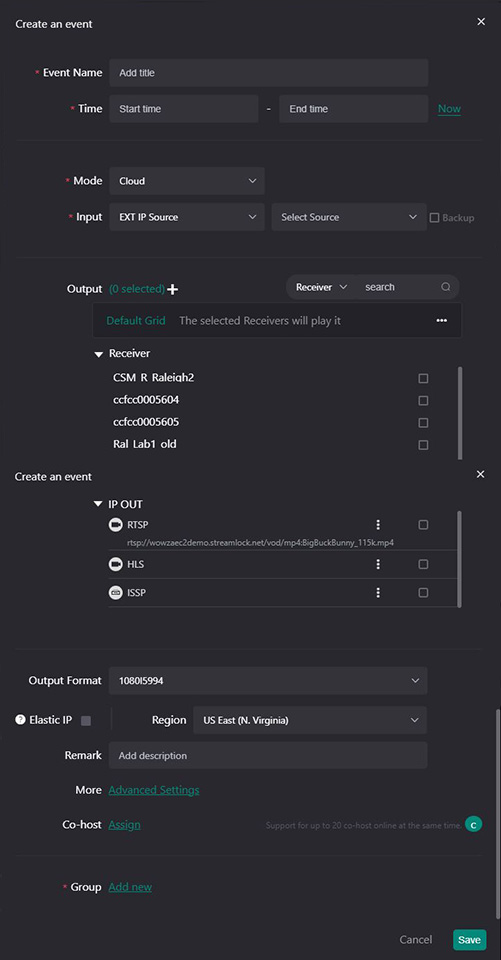This screenshot has width=501, height=960.
Task: Open RTSP row vertical-dots menu
Action: (379, 525)
